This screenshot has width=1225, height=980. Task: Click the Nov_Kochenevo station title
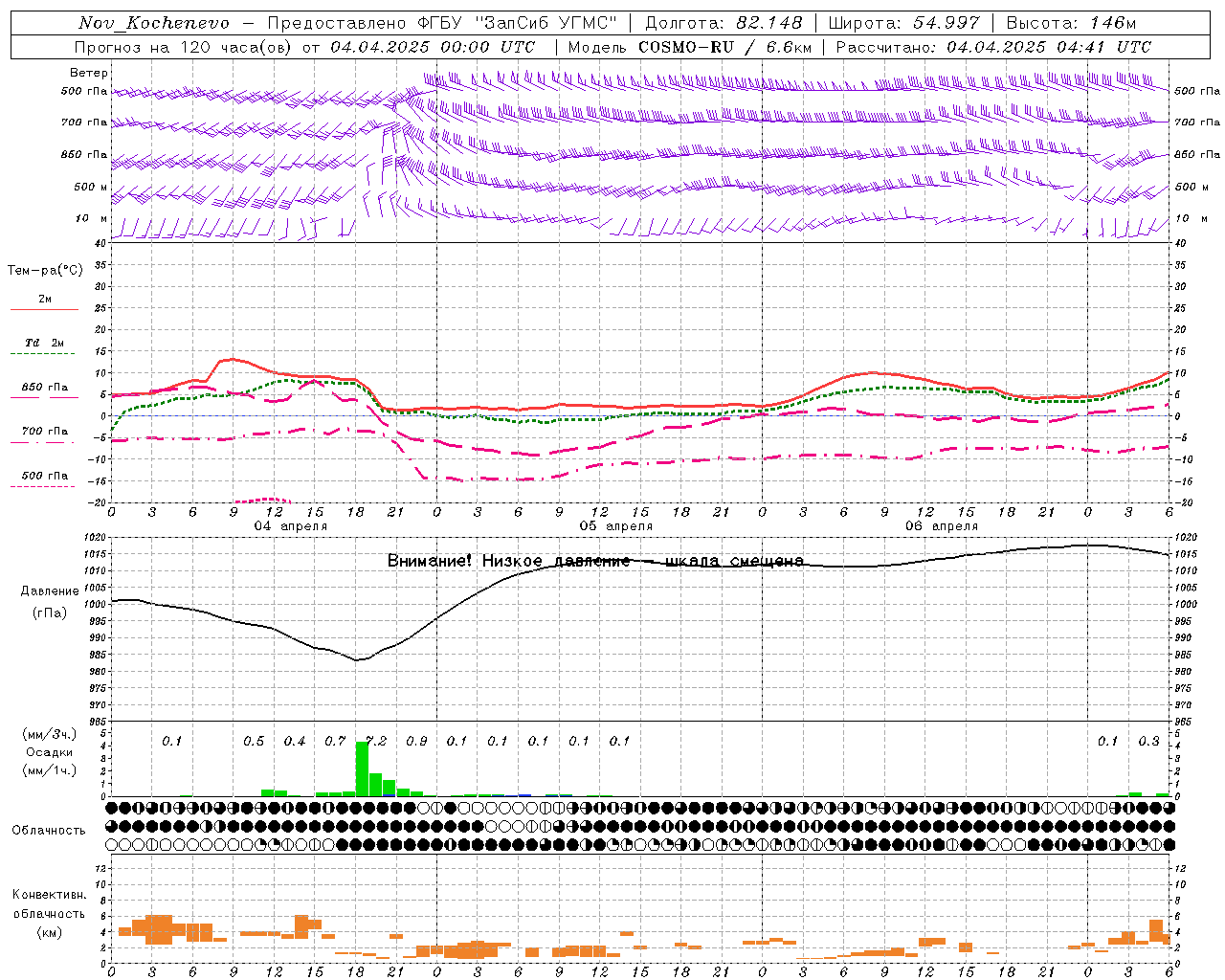click(154, 23)
